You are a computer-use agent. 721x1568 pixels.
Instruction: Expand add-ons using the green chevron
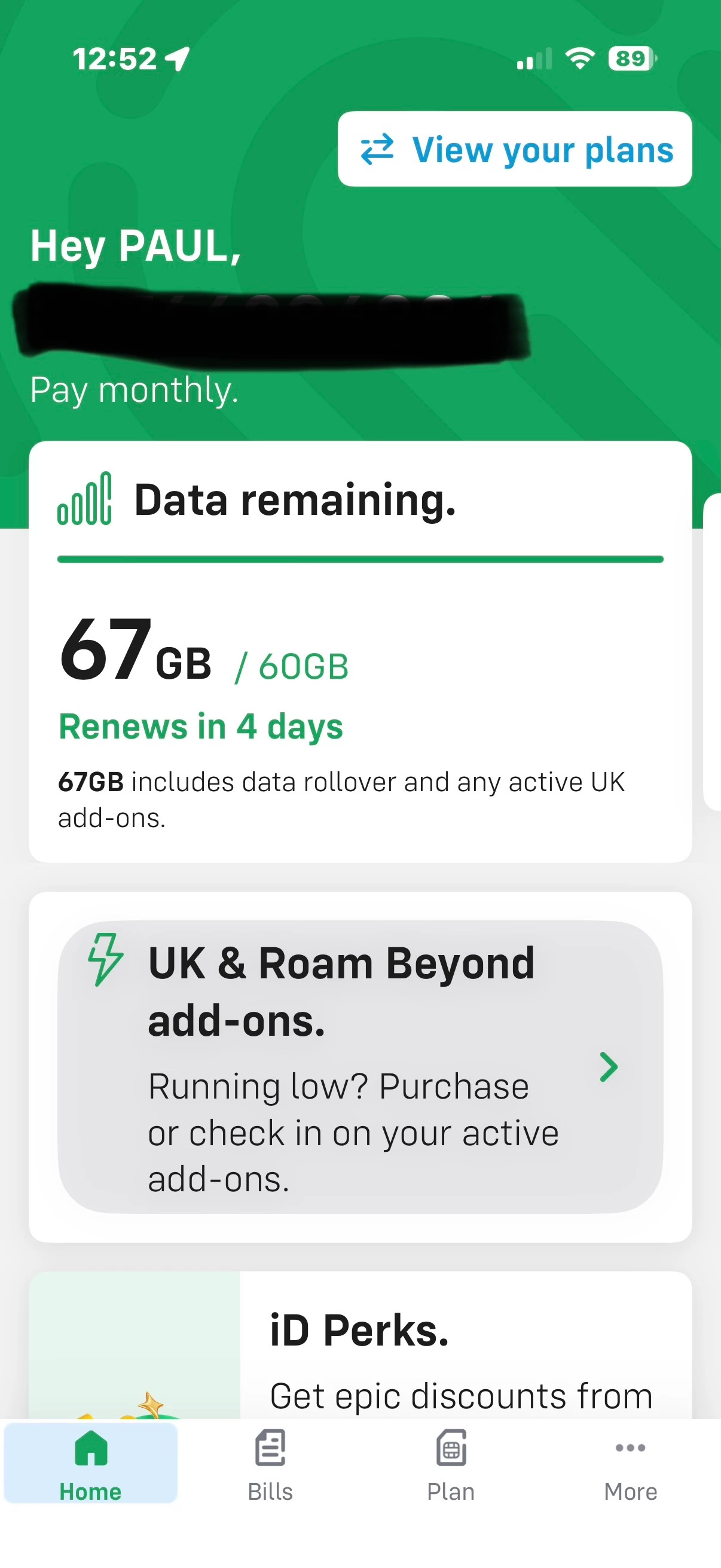pyautogui.click(x=609, y=1066)
